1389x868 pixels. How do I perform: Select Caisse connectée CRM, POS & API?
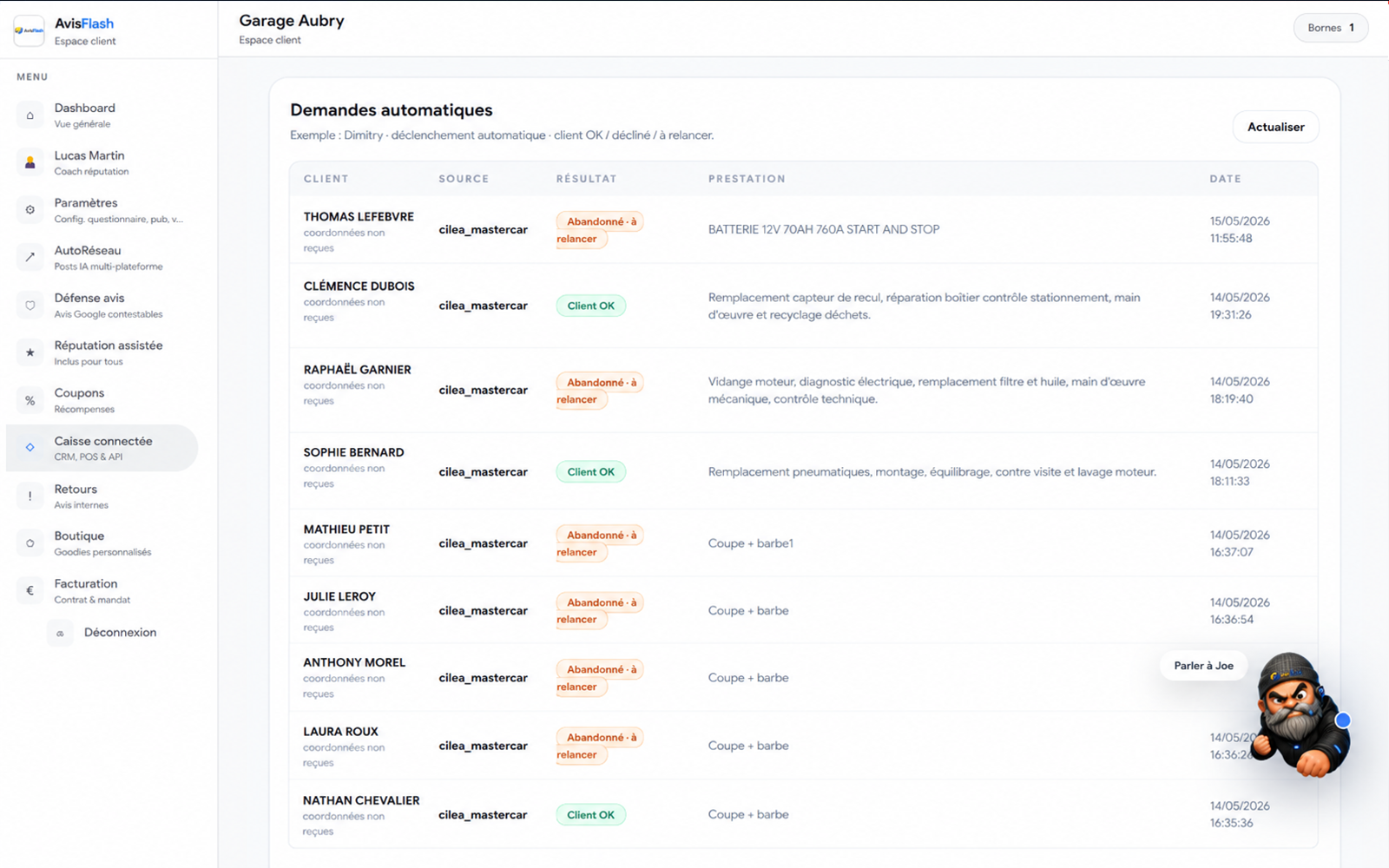[x=102, y=448]
